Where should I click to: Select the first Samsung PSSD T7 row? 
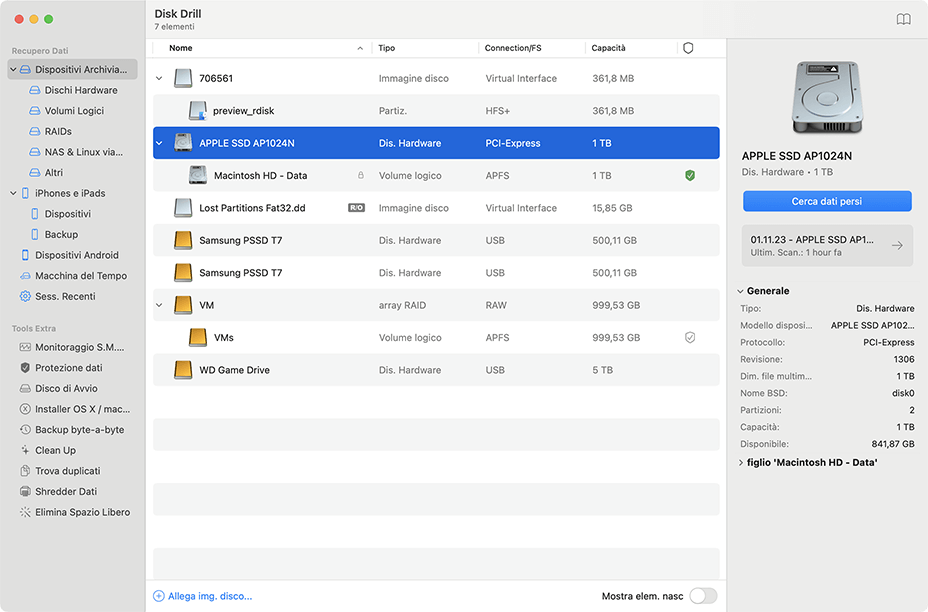[x=436, y=240]
